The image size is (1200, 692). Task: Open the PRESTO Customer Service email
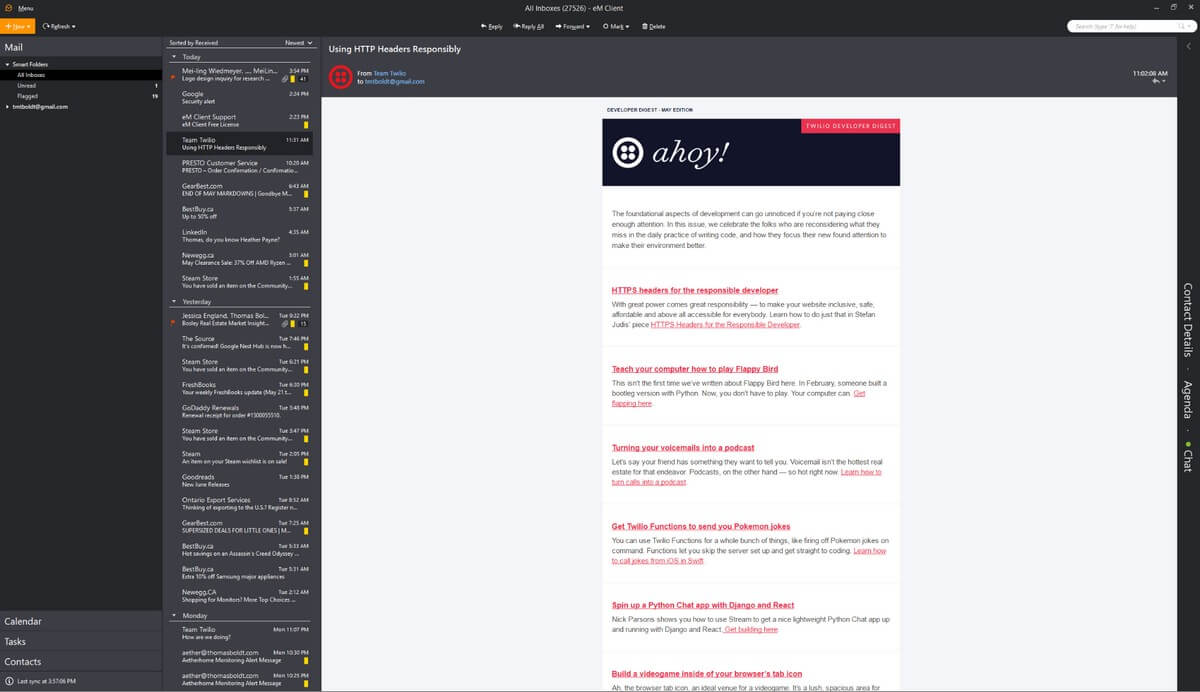240,166
